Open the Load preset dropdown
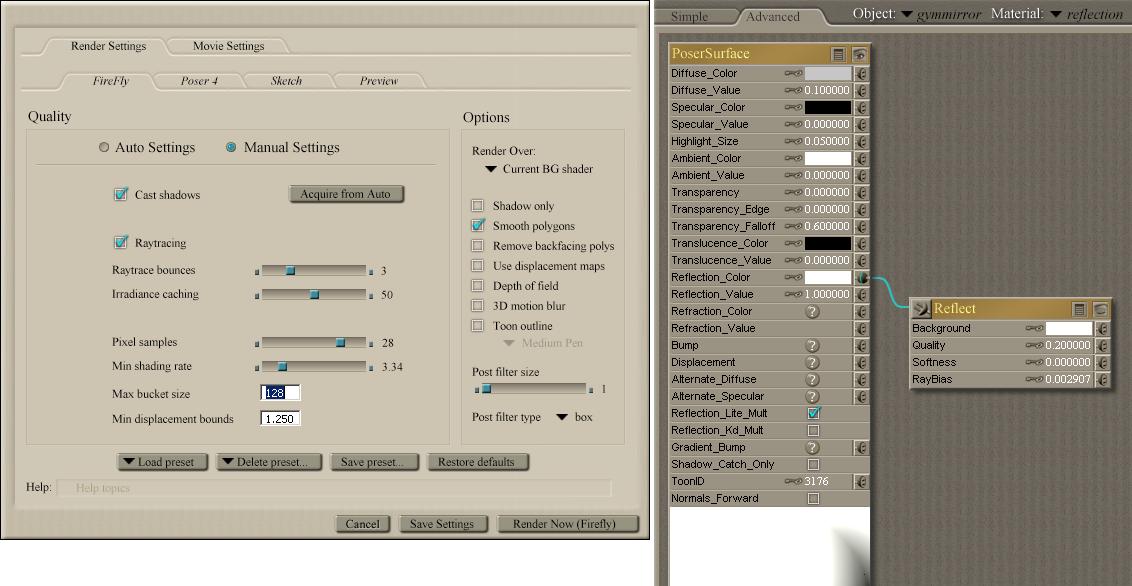1132x586 pixels. 162,462
